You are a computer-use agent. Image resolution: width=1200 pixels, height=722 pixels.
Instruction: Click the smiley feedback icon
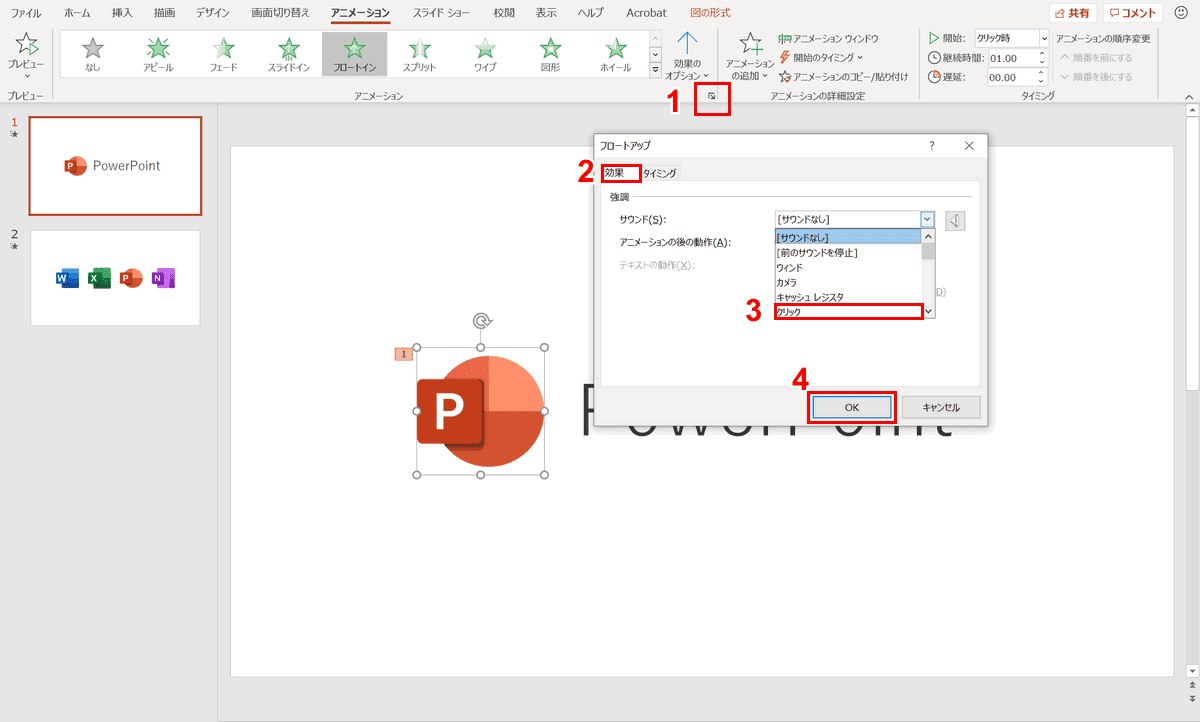(1181, 13)
